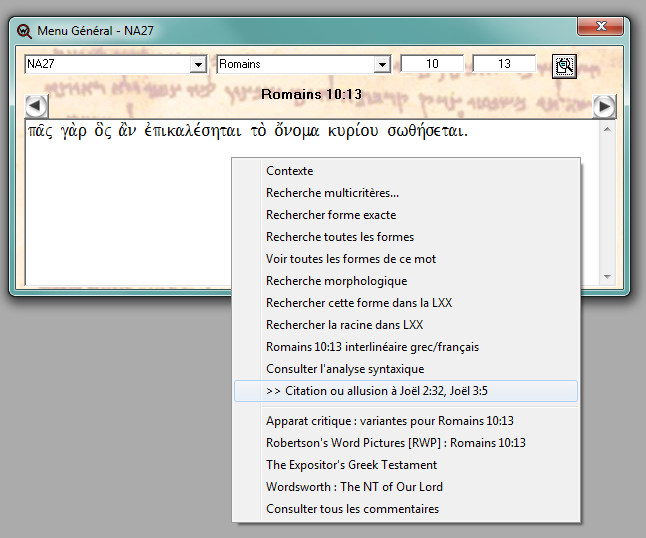This screenshot has height=538, width=646.
Task: Select The Expositor's Greek Testament
Action: tap(406, 465)
